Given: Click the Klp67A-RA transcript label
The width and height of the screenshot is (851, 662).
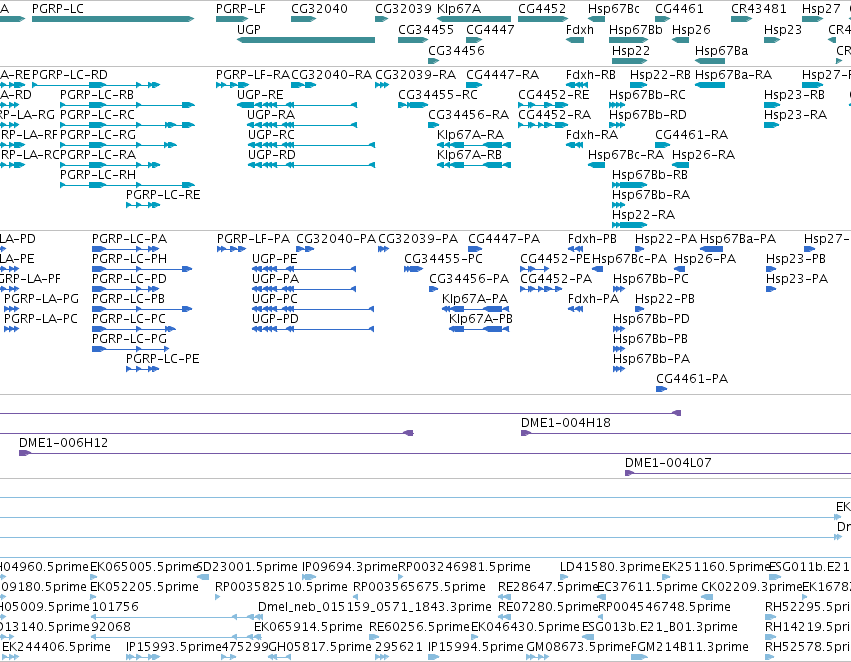Looking at the screenshot, I should [471, 135].
